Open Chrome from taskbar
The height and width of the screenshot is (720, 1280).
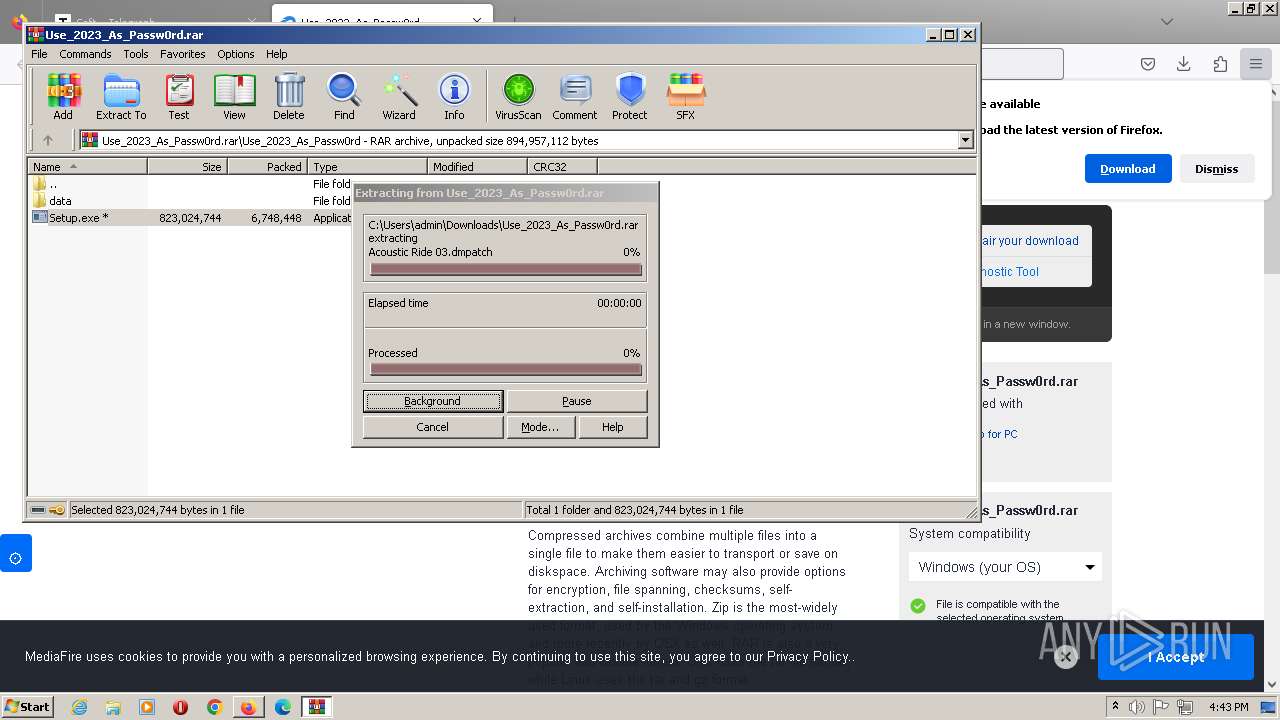(x=214, y=707)
